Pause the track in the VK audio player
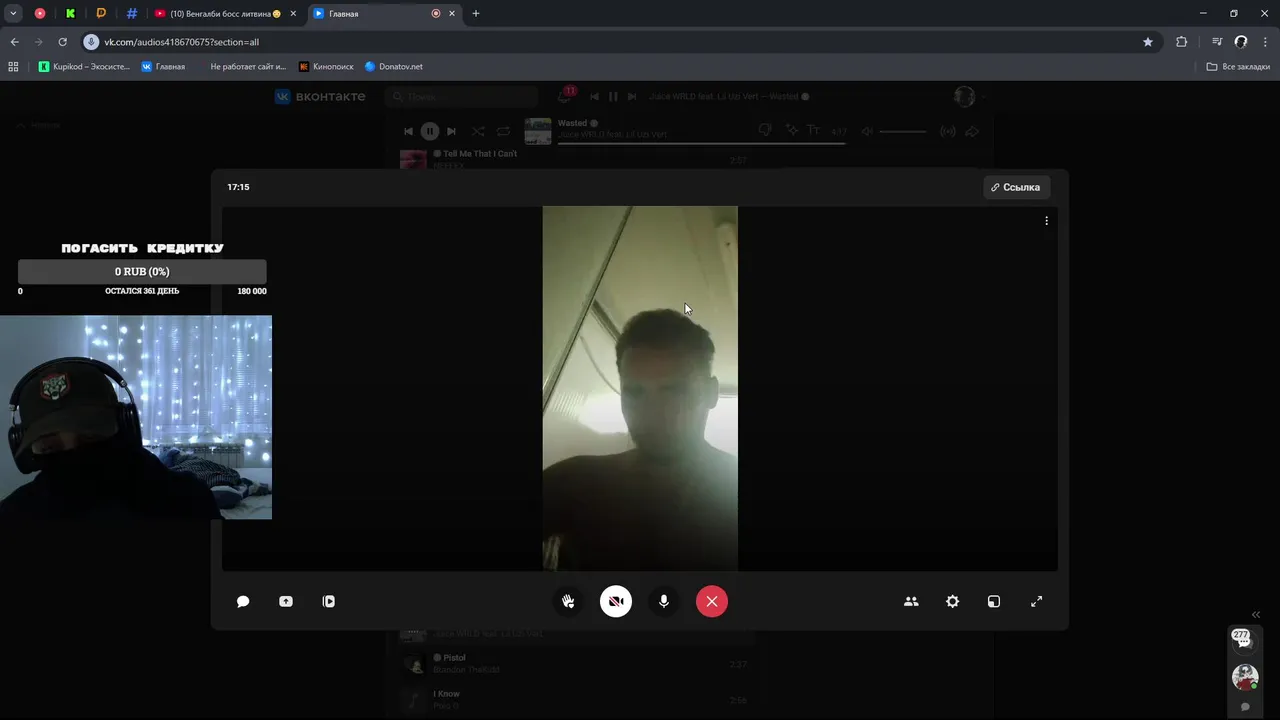The width and height of the screenshot is (1280, 720). point(429,131)
